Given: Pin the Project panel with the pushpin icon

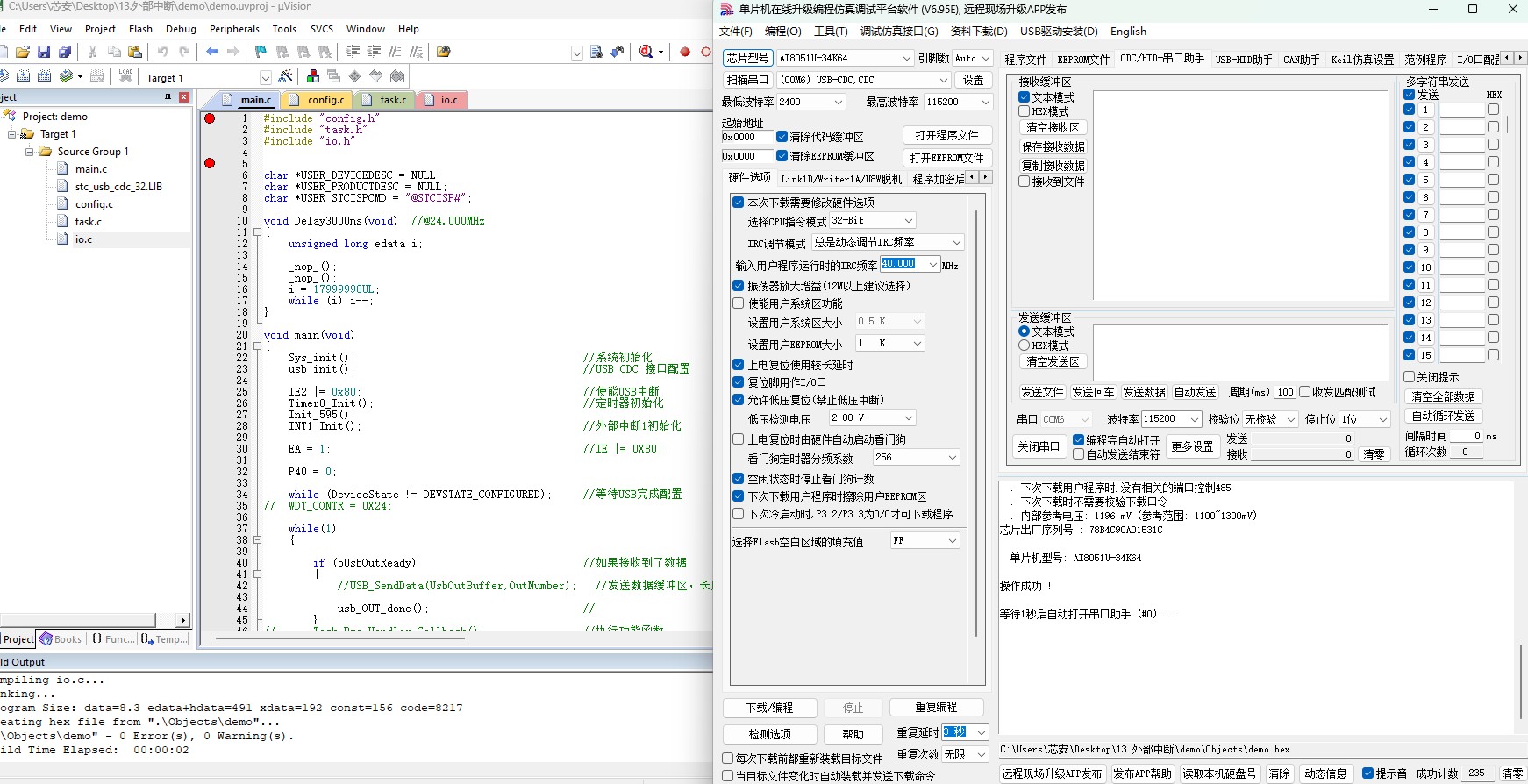Looking at the screenshot, I should [168, 97].
